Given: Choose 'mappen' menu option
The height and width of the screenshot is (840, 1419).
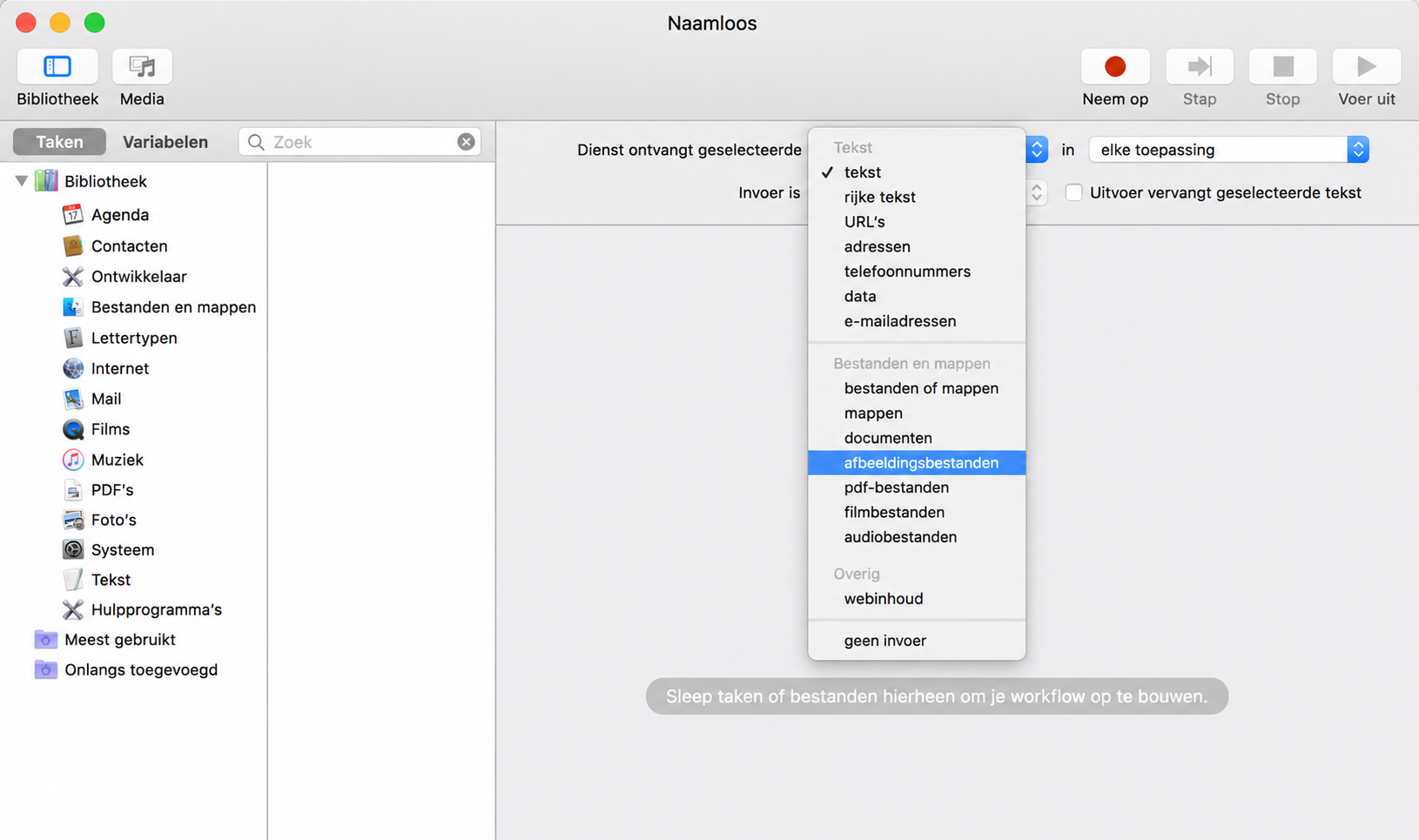Looking at the screenshot, I should pyautogui.click(x=917, y=413).
